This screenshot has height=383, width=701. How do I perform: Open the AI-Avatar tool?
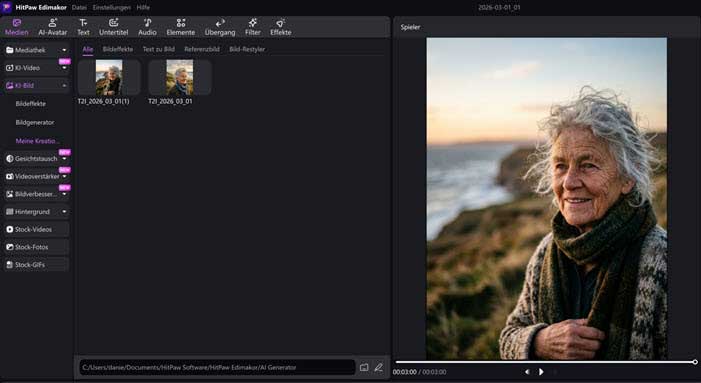click(53, 27)
